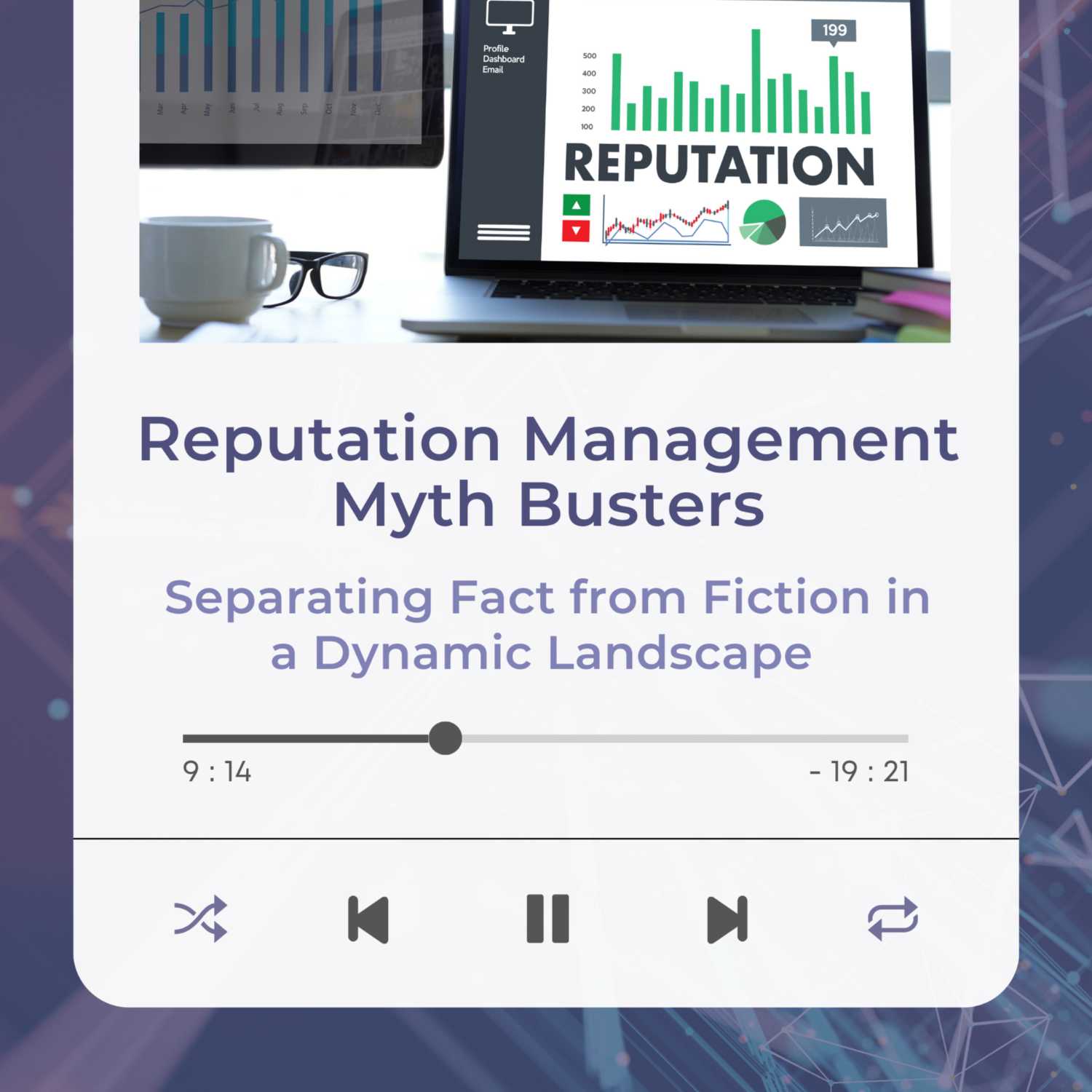The width and height of the screenshot is (1092, 1092).
Task: Click the Profile text on laptop sidebar
Action: (496, 49)
